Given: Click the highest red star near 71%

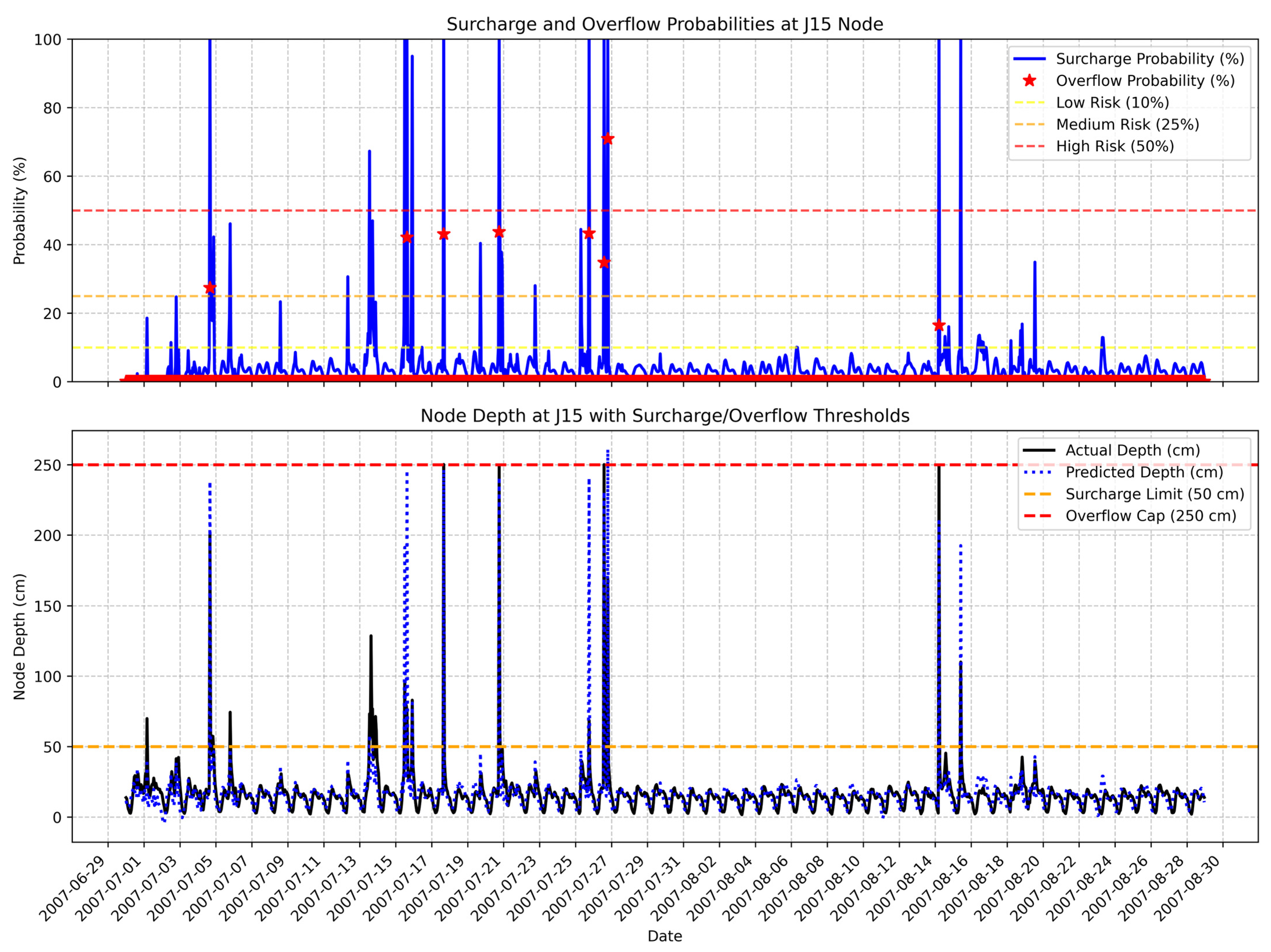Looking at the screenshot, I should tap(607, 138).
